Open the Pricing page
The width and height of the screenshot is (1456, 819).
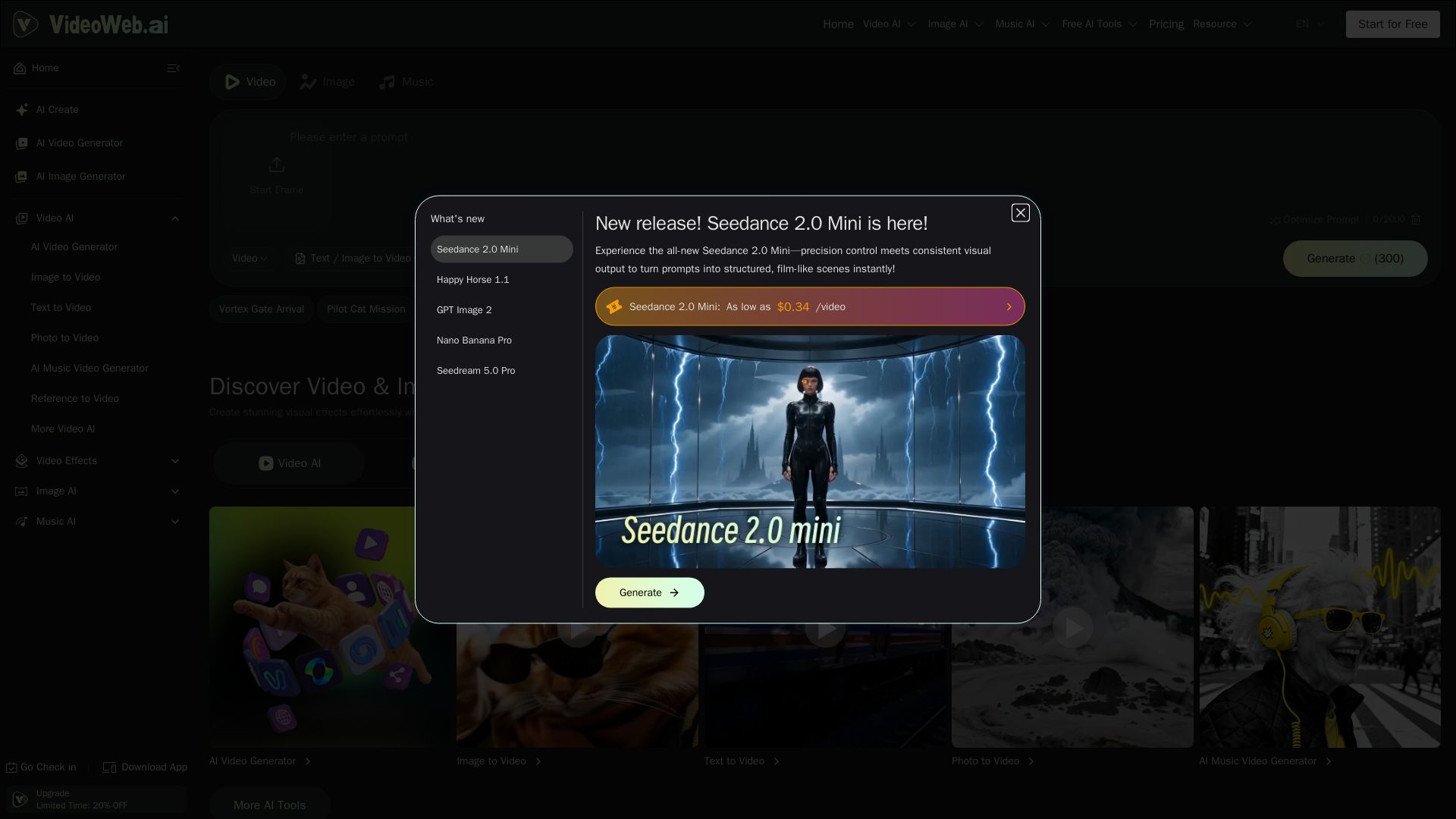pos(1166,24)
